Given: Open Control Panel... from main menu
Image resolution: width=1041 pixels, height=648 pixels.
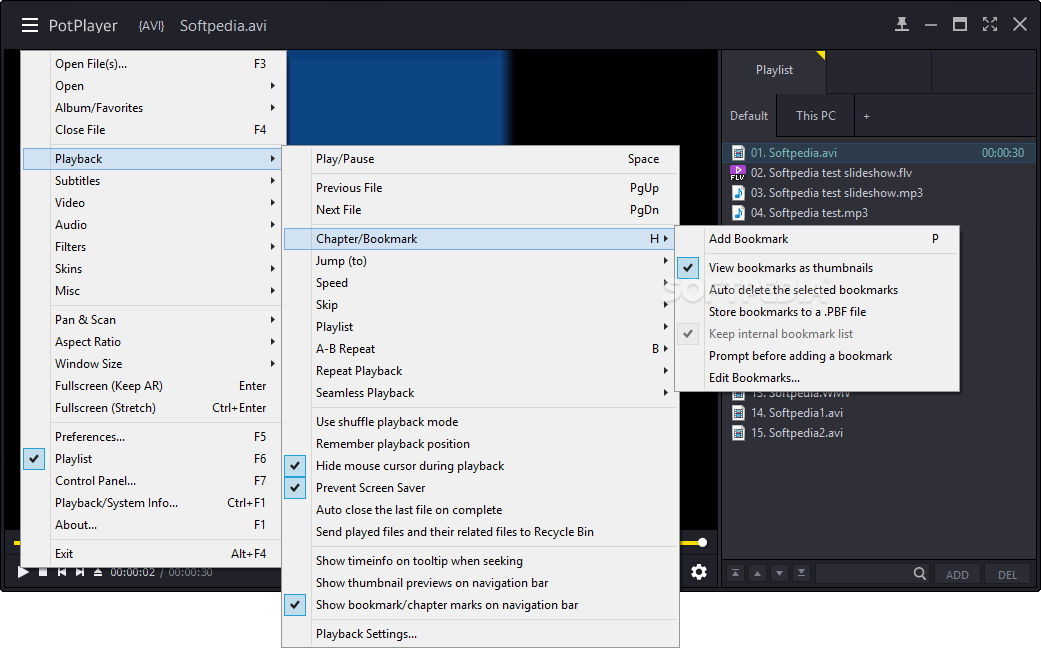Looking at the screenshot, I should [152, 481].
